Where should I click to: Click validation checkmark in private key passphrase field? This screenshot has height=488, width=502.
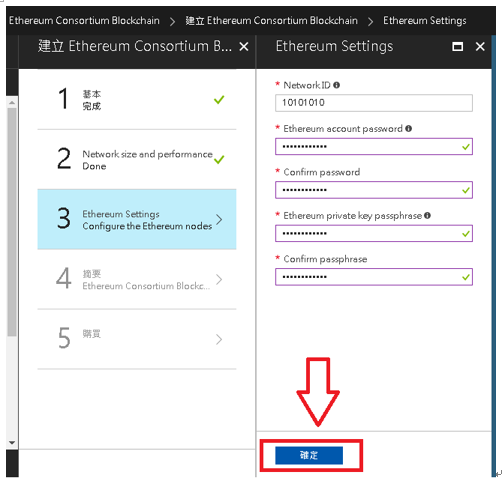click(466, 234)
